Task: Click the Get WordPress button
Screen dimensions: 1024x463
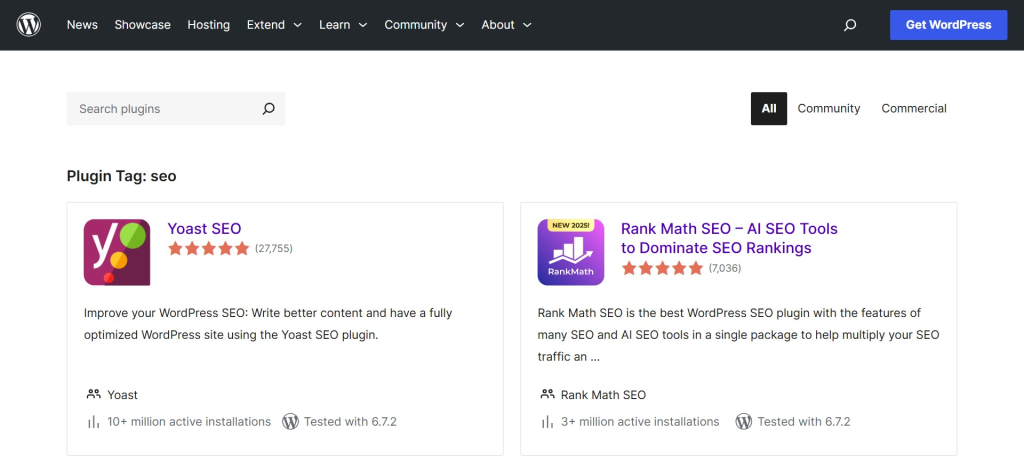Action: click(948, 25)
